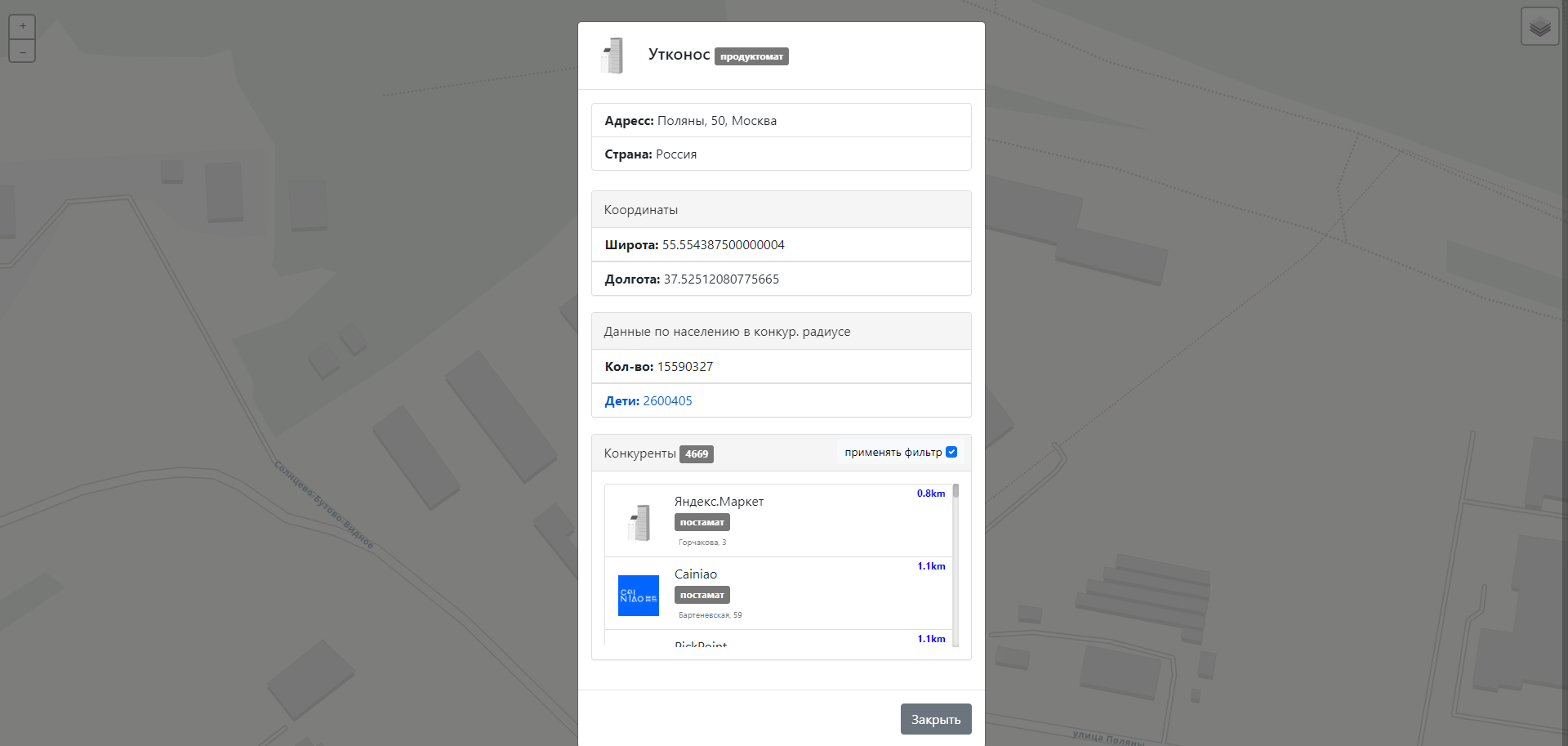Click address Горчакова, 3
1568x746 pixels.
[702, 543]
